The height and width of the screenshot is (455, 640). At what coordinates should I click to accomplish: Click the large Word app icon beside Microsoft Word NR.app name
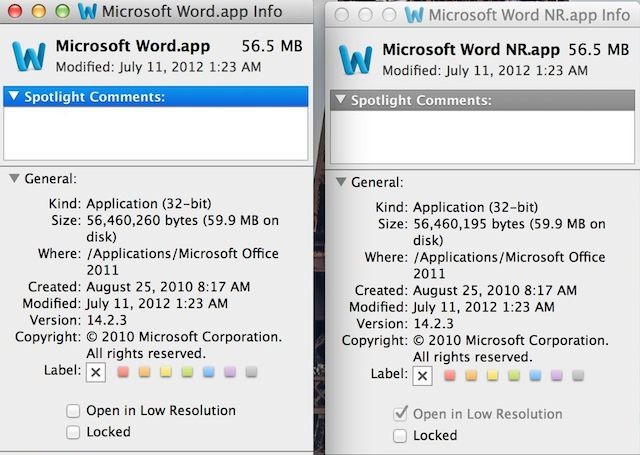(x=356, y=60)
